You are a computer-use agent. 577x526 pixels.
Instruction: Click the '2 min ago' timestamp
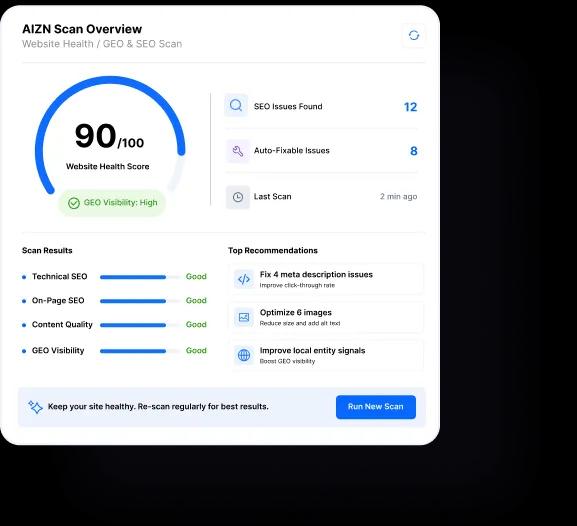pos(399,197)
